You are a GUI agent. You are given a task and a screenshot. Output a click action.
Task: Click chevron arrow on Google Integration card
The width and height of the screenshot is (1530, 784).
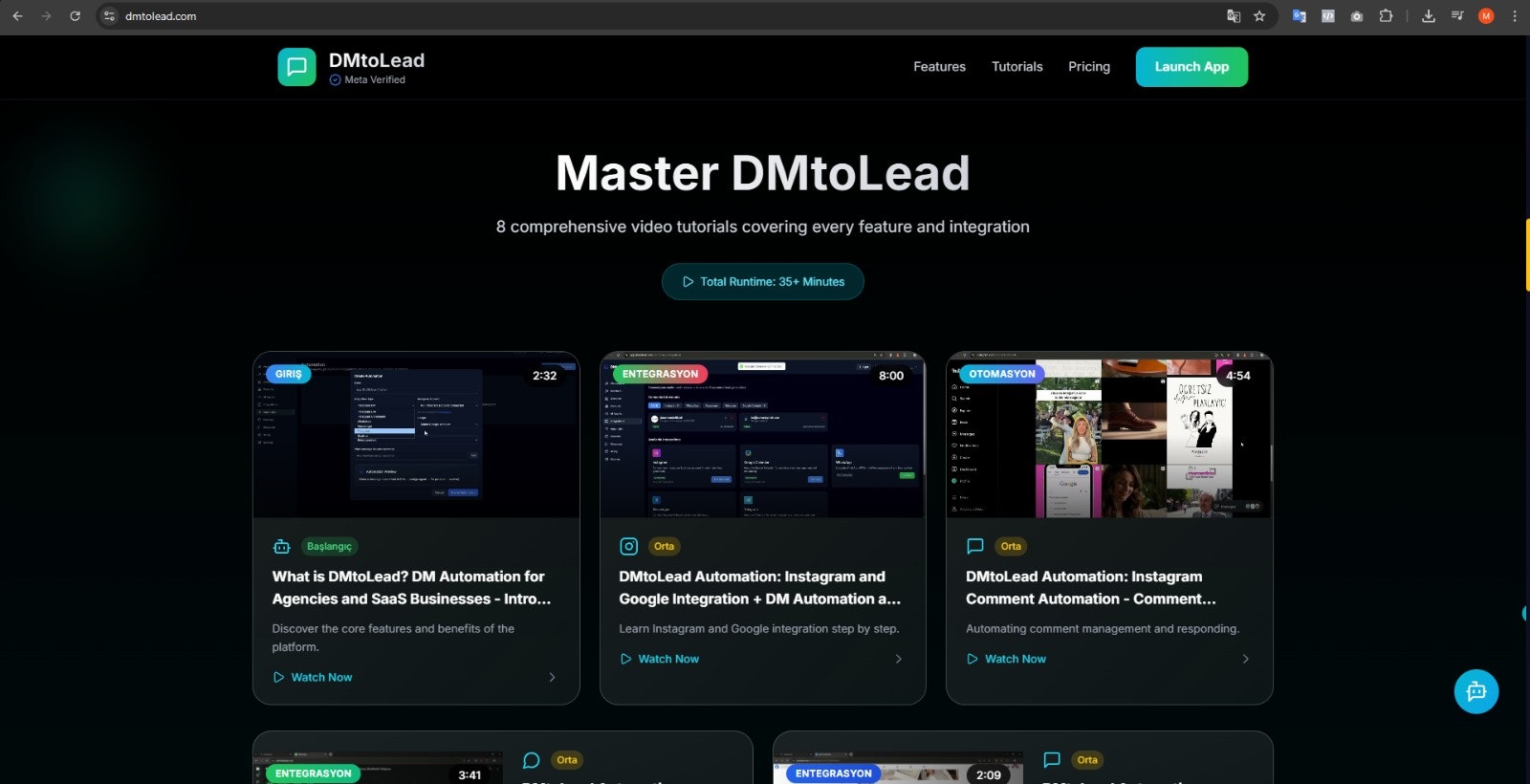898,659
